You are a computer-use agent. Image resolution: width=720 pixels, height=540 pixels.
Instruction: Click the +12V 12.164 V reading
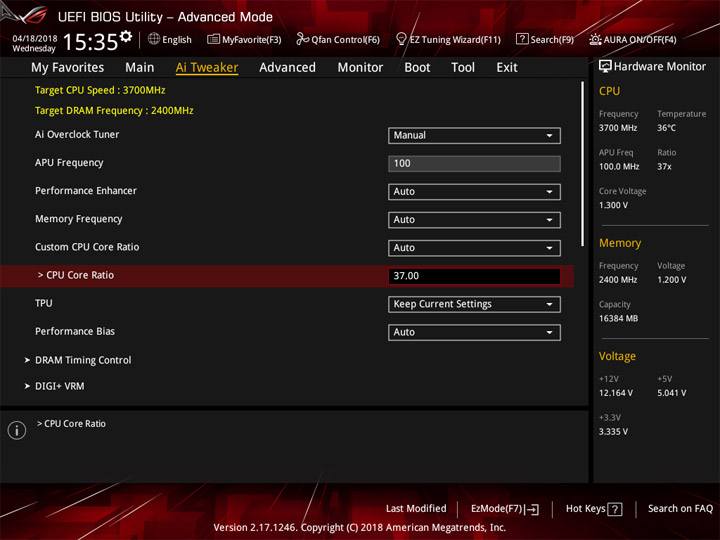click(x=616, y=393)
